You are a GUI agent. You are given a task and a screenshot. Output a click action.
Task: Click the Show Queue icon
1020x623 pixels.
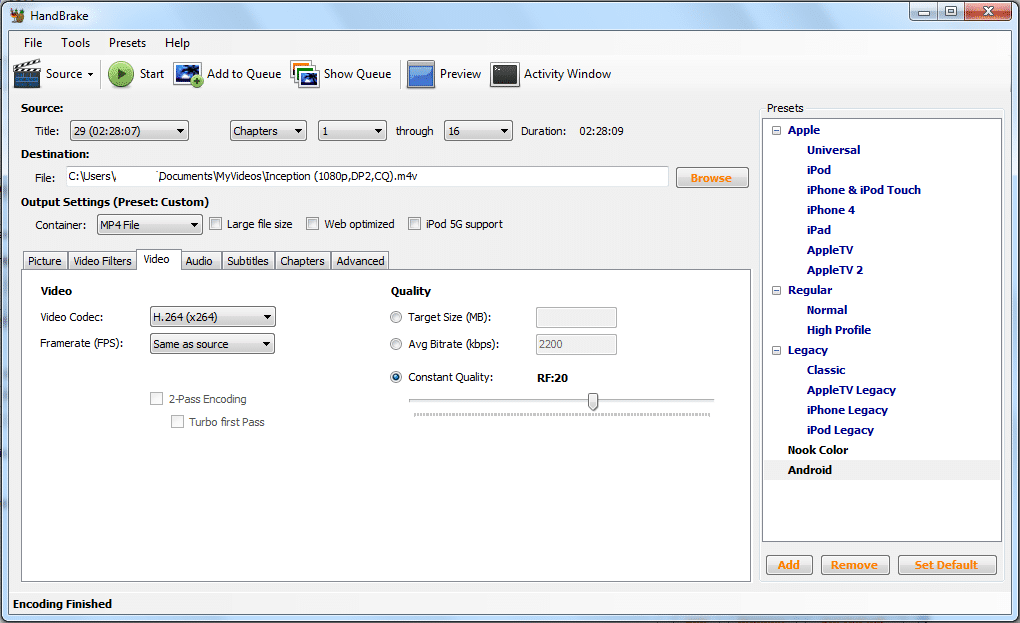tap(304, 74)
